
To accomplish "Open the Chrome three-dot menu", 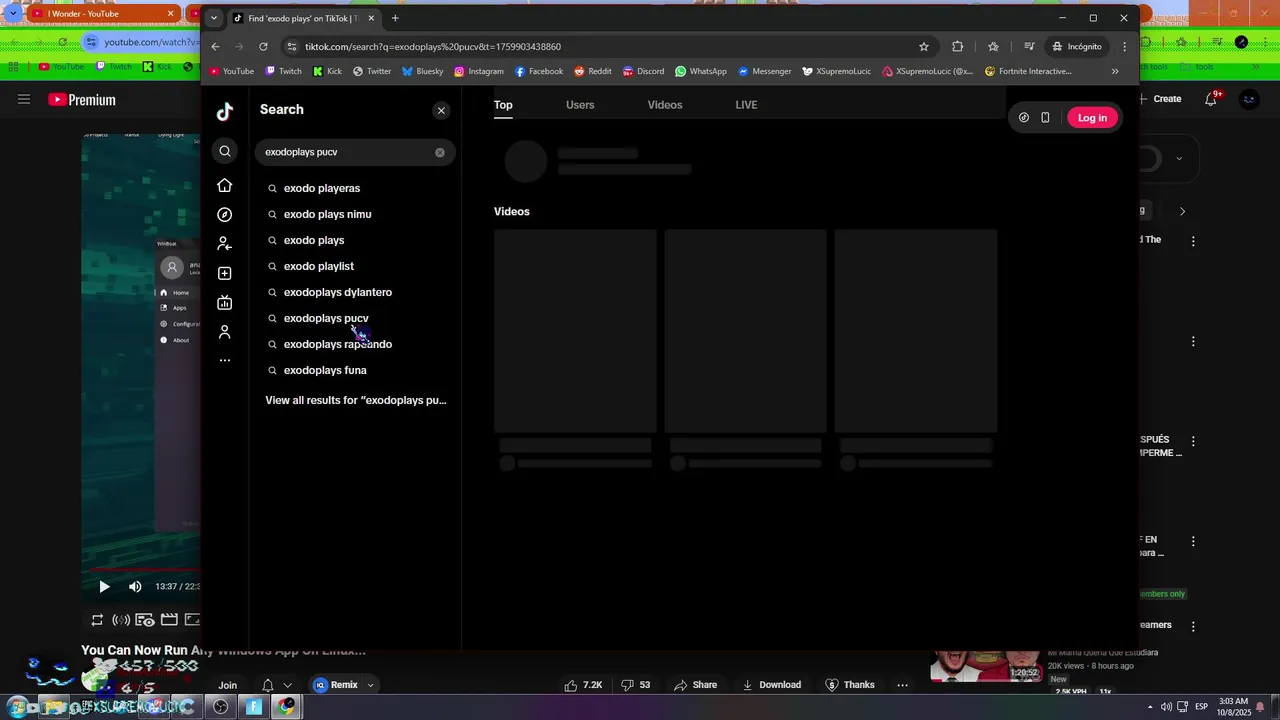I will coord(1125,46).
